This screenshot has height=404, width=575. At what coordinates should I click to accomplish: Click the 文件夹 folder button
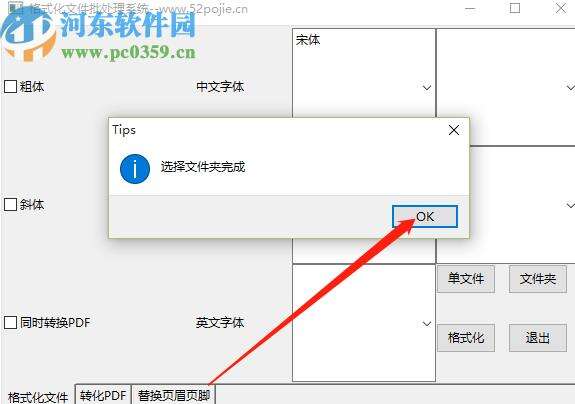click(538, 279)
